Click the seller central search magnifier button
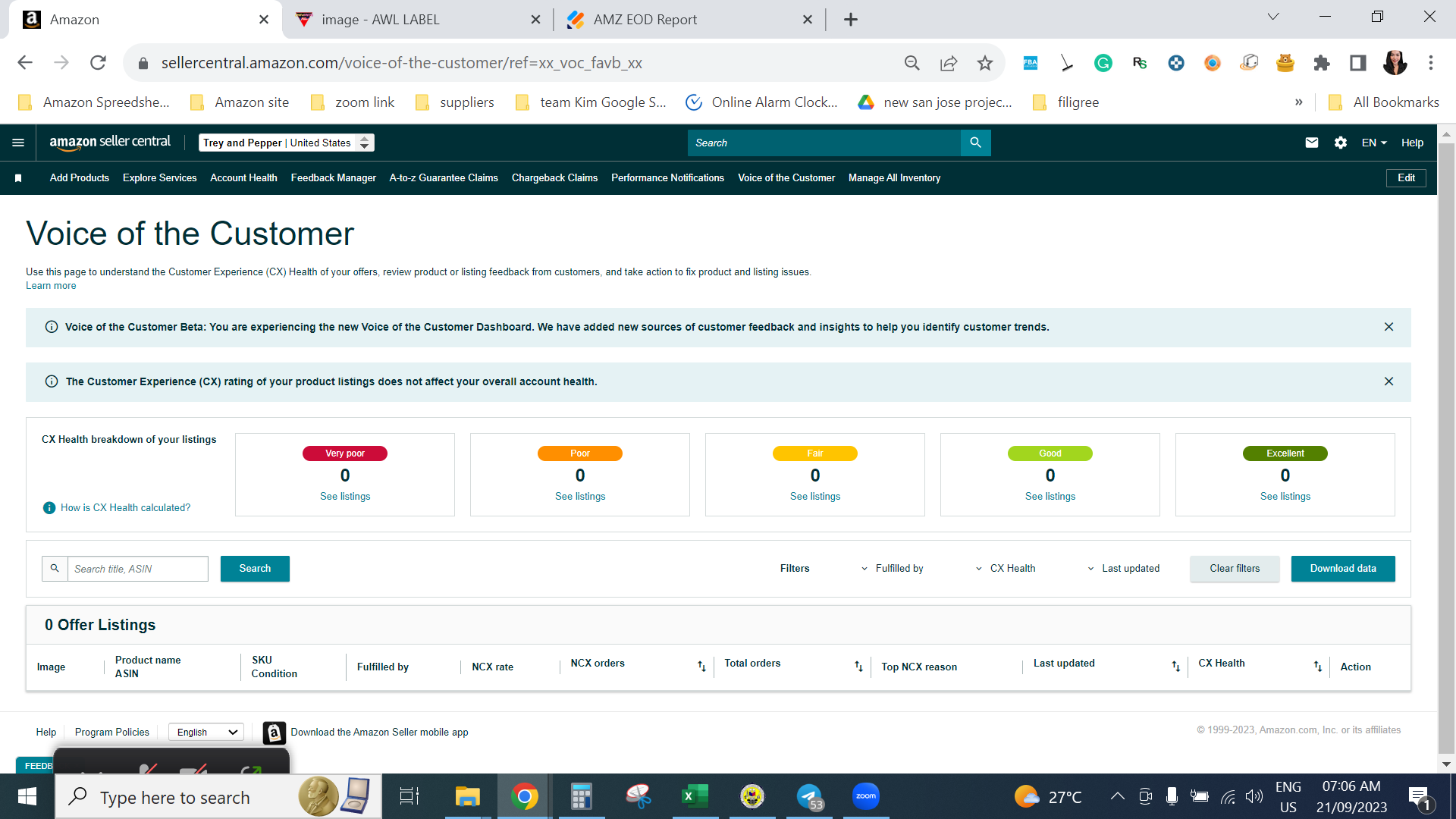 click(x=975, y=143)
